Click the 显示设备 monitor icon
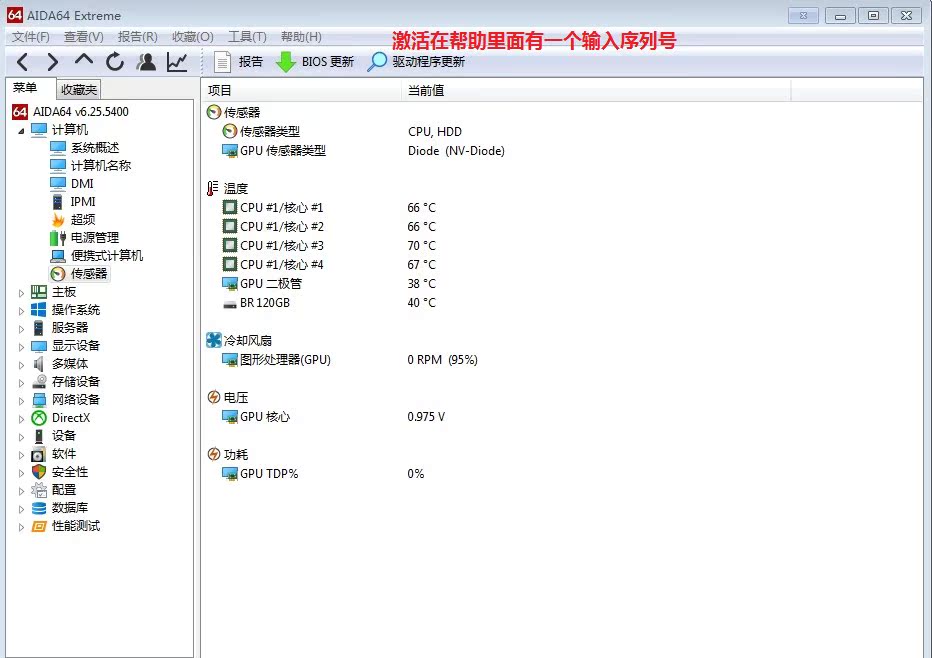932x658 pixels. click(39, 346)
